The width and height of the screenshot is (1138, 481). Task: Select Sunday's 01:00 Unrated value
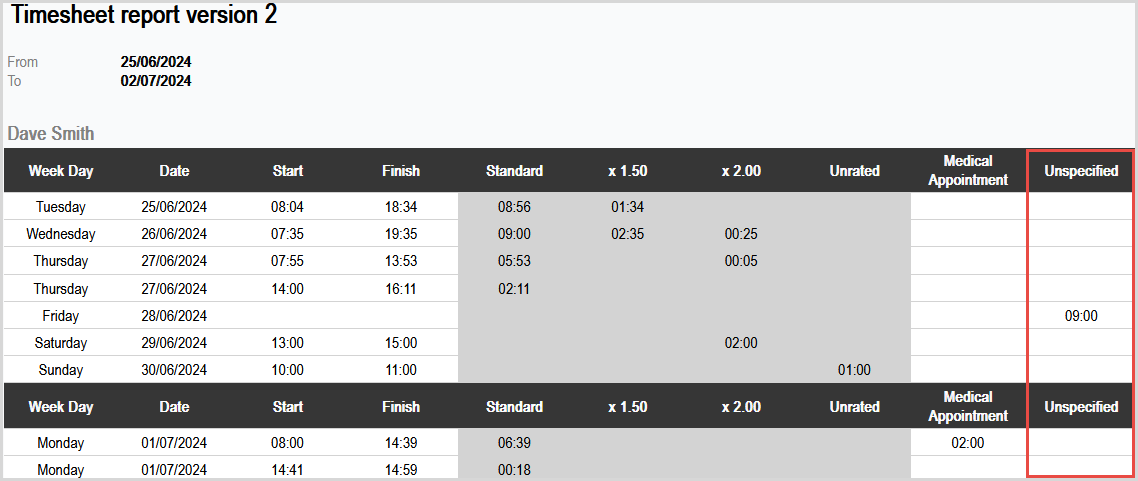tap(854, 370)
